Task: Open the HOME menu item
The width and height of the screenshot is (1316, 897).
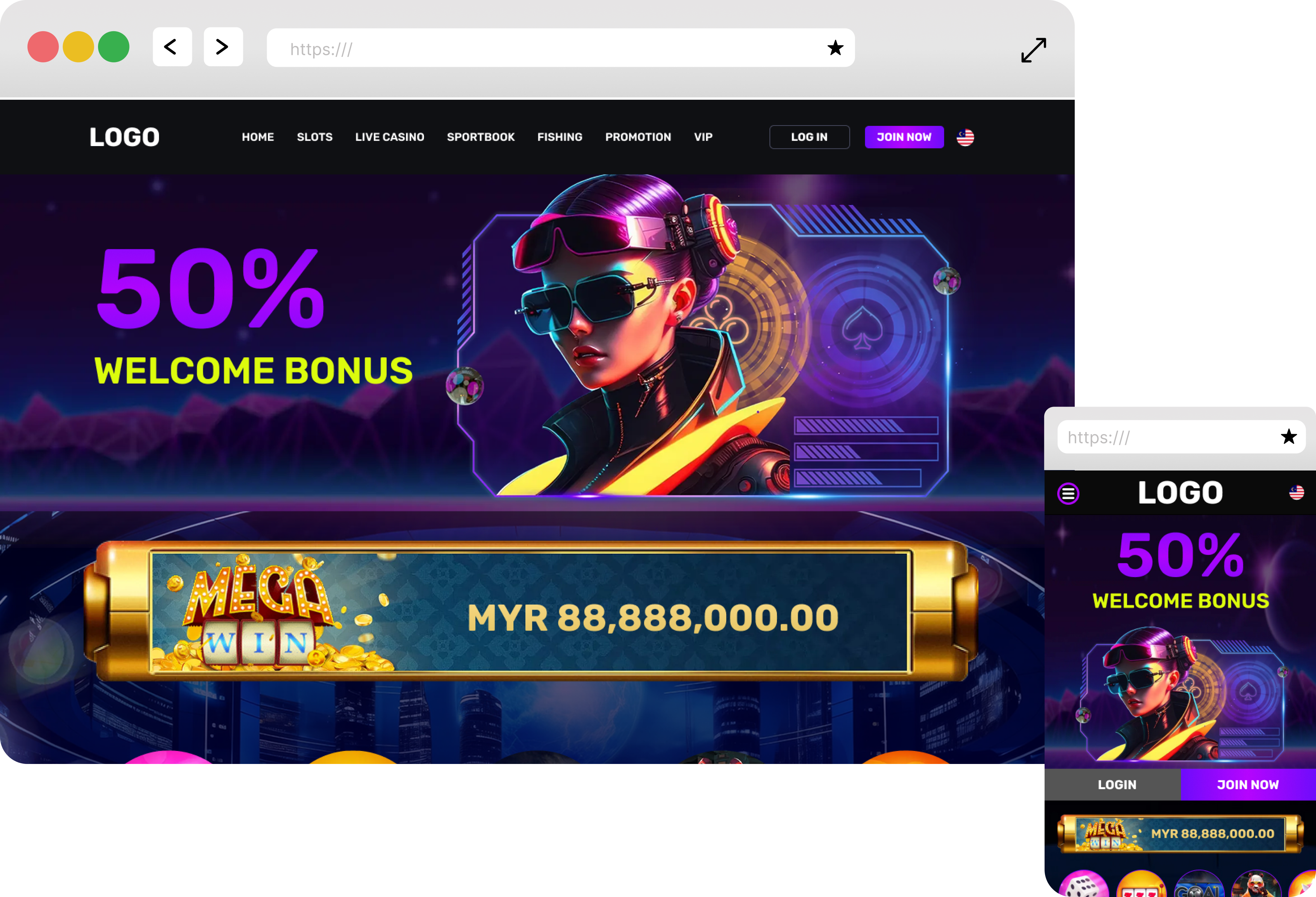Action: click(258, 137)
